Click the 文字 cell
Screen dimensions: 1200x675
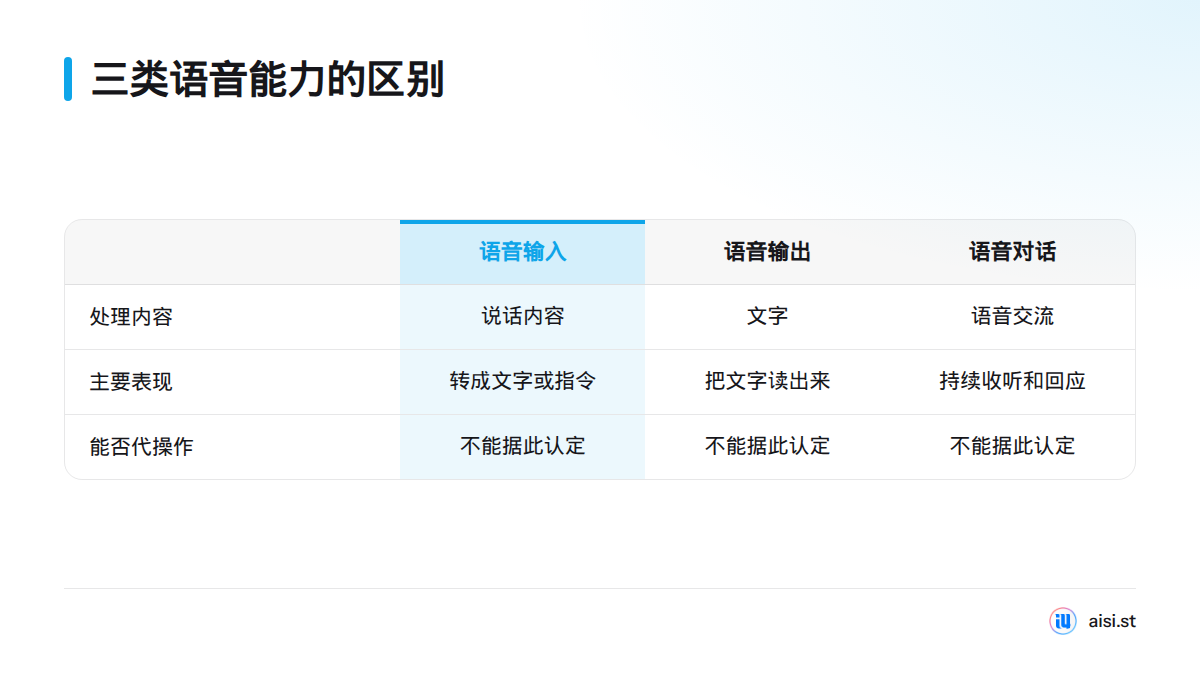[768, 317]
